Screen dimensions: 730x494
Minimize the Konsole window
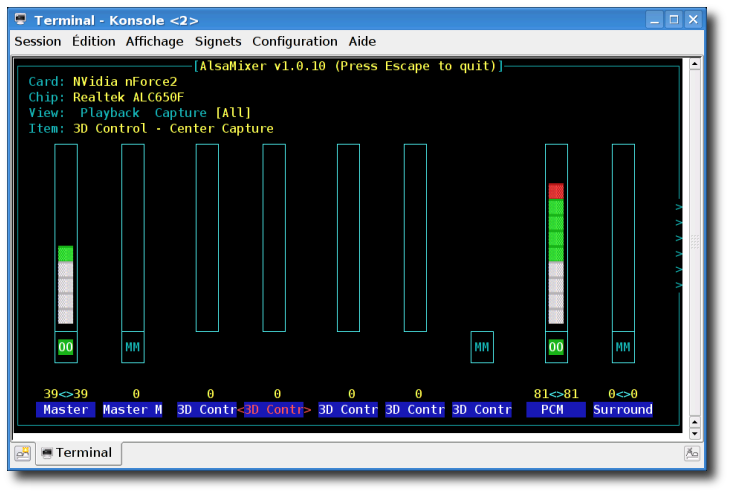[x=654, y=20]
